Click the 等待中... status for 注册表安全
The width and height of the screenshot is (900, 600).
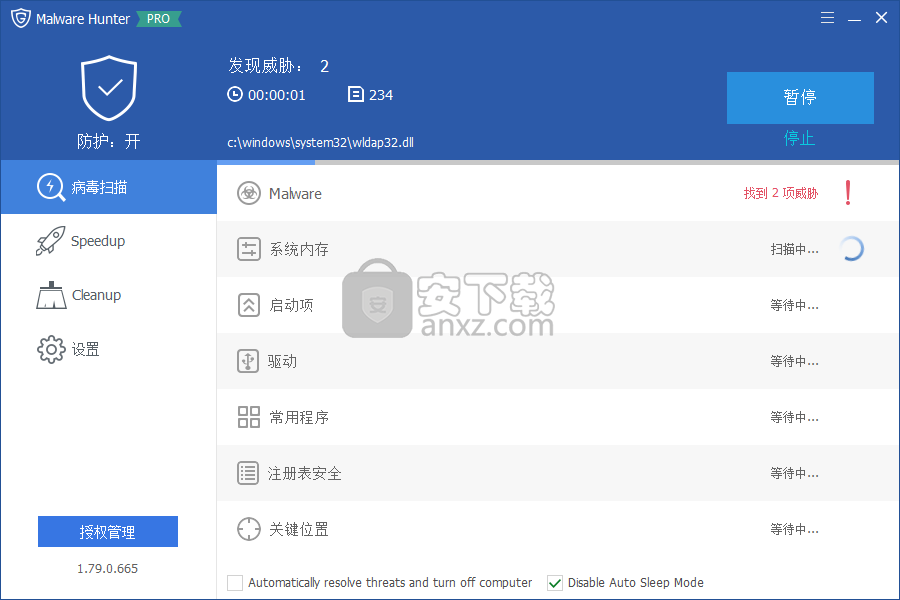coord(794,473)
